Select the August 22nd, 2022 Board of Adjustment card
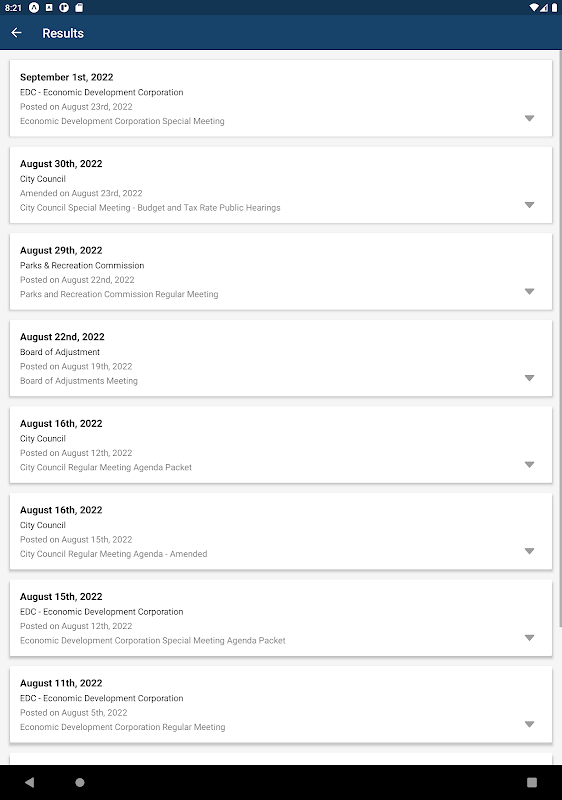Viewport: 562px width, 800px height. tap(281, 358)
